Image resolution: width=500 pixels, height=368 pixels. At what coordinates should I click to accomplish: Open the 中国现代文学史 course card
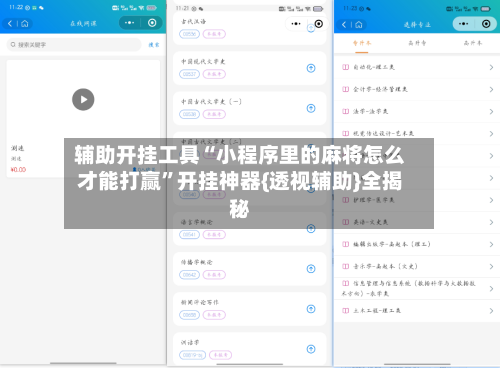tap(249, 68)
